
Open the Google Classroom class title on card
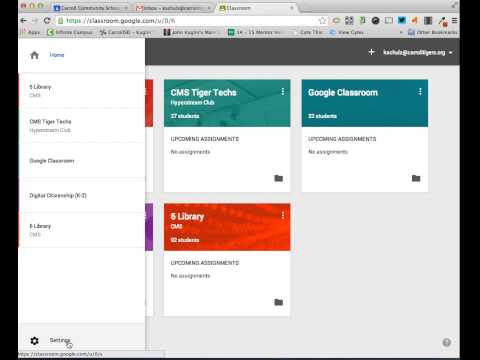(x=343, y=92)
